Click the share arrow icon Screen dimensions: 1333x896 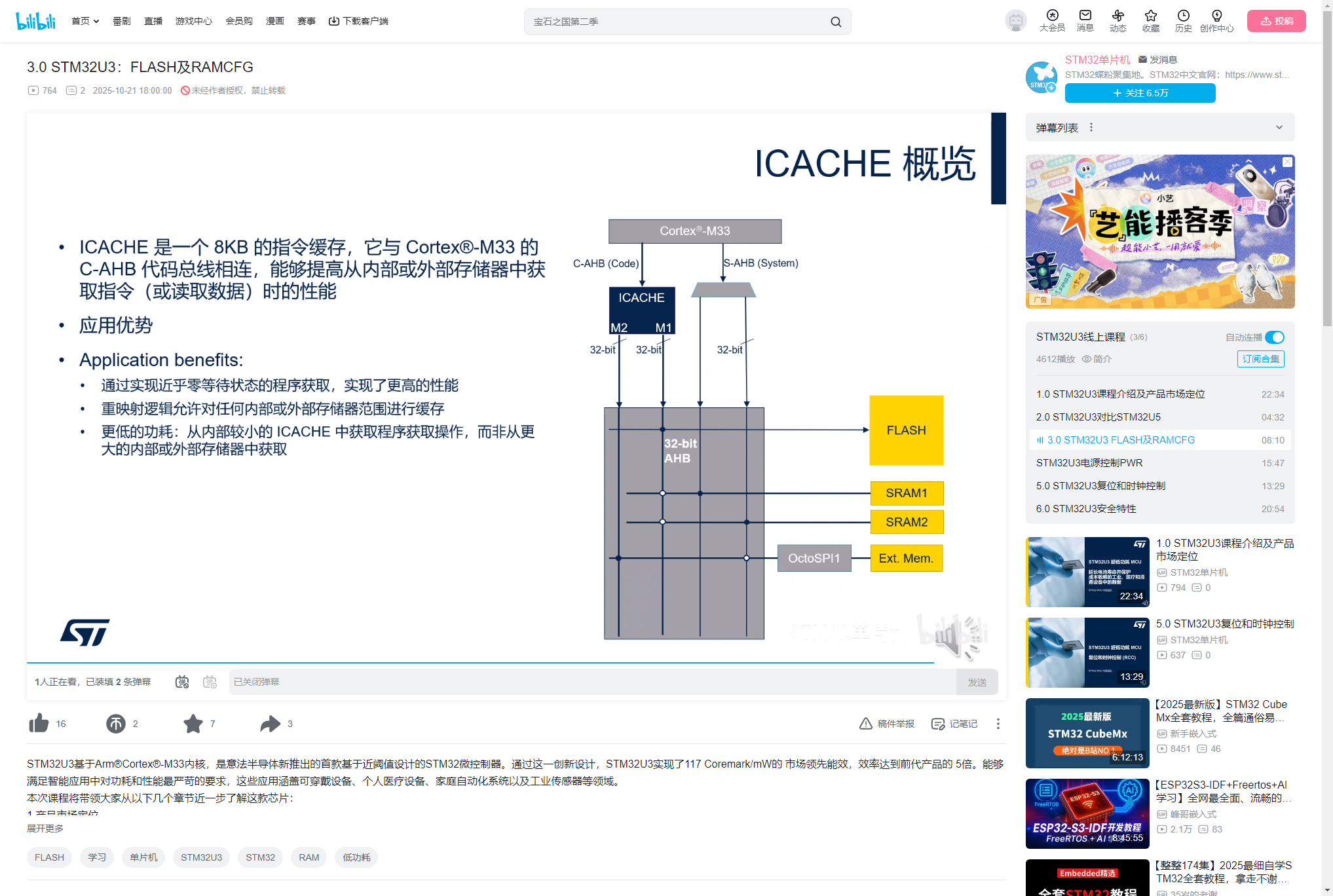270,723
